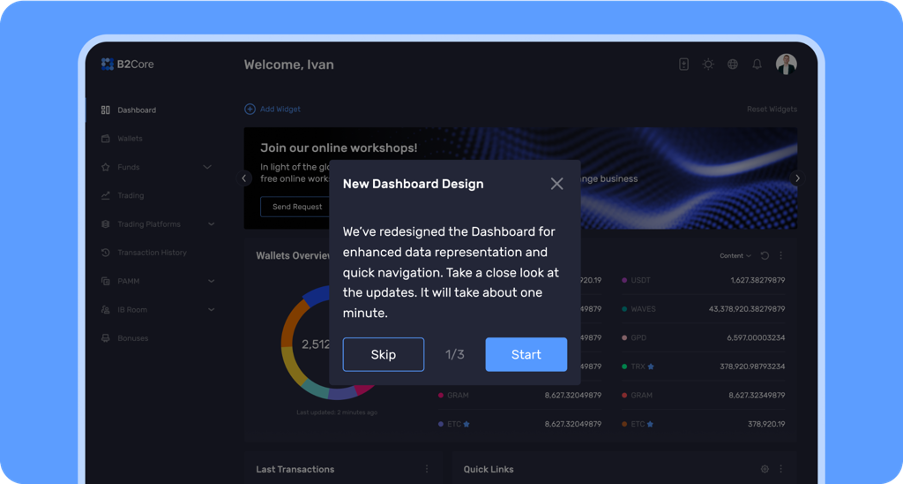Go to Transaction History in the sidebar
Image resolution: width=904 pixels, height=484 pixels.
[x=151, y=253]
